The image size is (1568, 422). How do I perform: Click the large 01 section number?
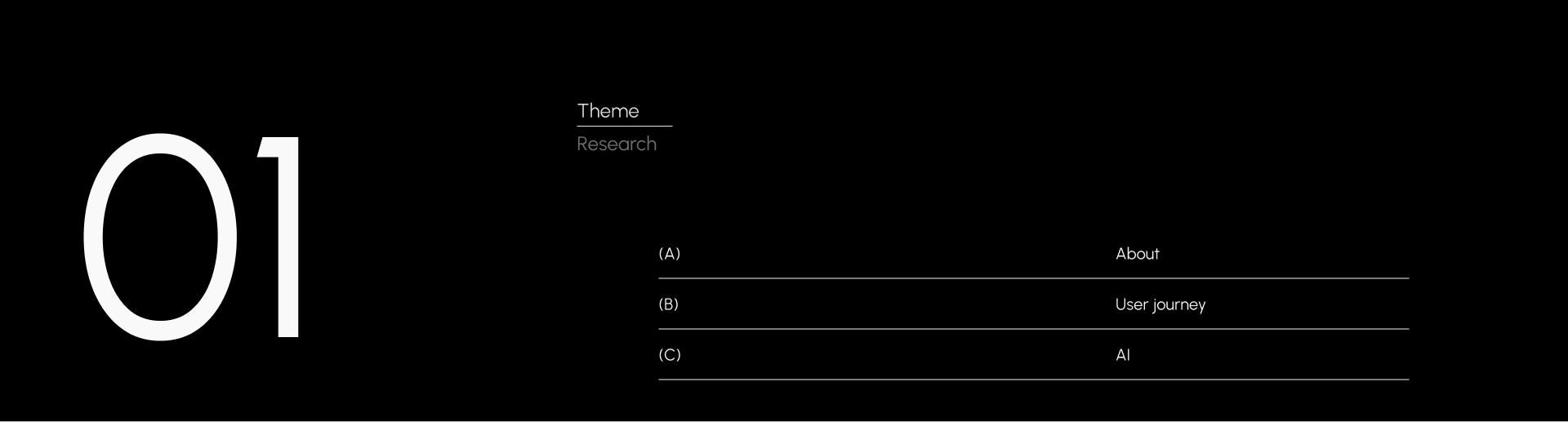[192, 237]
